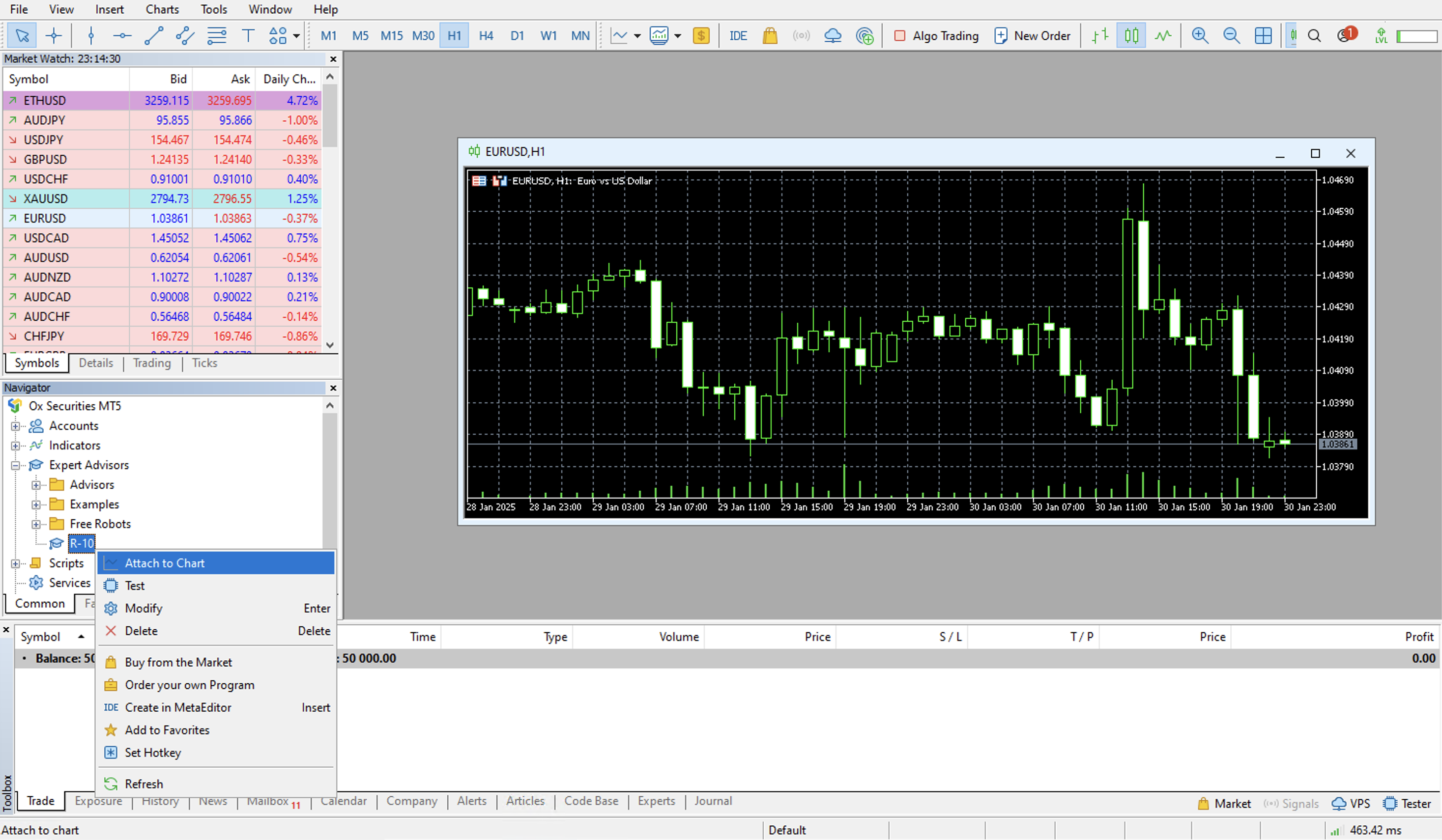
Task: Click the bar chart display icon
Action: 1101,37
